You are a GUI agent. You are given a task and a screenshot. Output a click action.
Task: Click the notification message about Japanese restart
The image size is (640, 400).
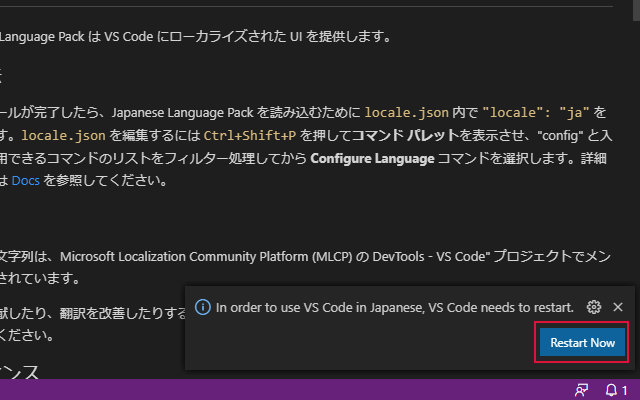(x=395, y=307)
